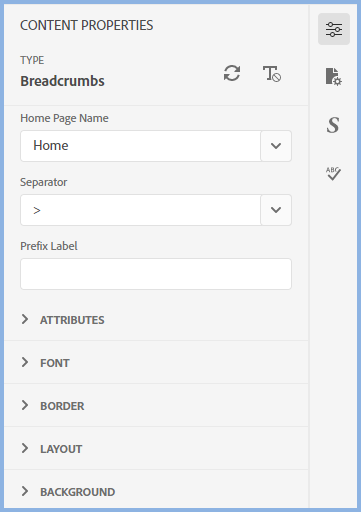Expand the Layout section chevron
Image resolution: width=361 pixels, height=512 pixels.
(25, 448)
